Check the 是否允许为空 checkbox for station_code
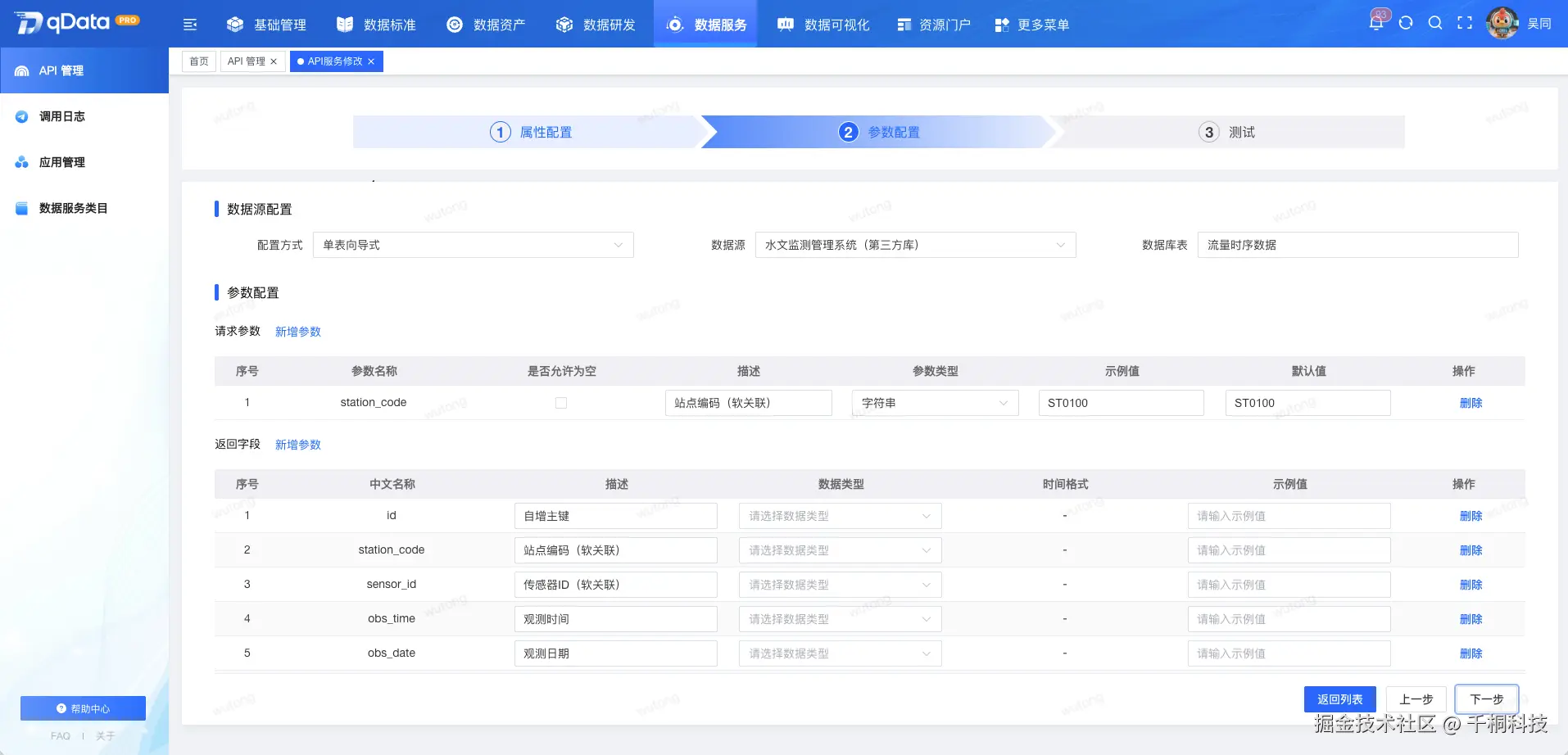1568x755 pixels. pyautogui.click(x=560, y=402)
